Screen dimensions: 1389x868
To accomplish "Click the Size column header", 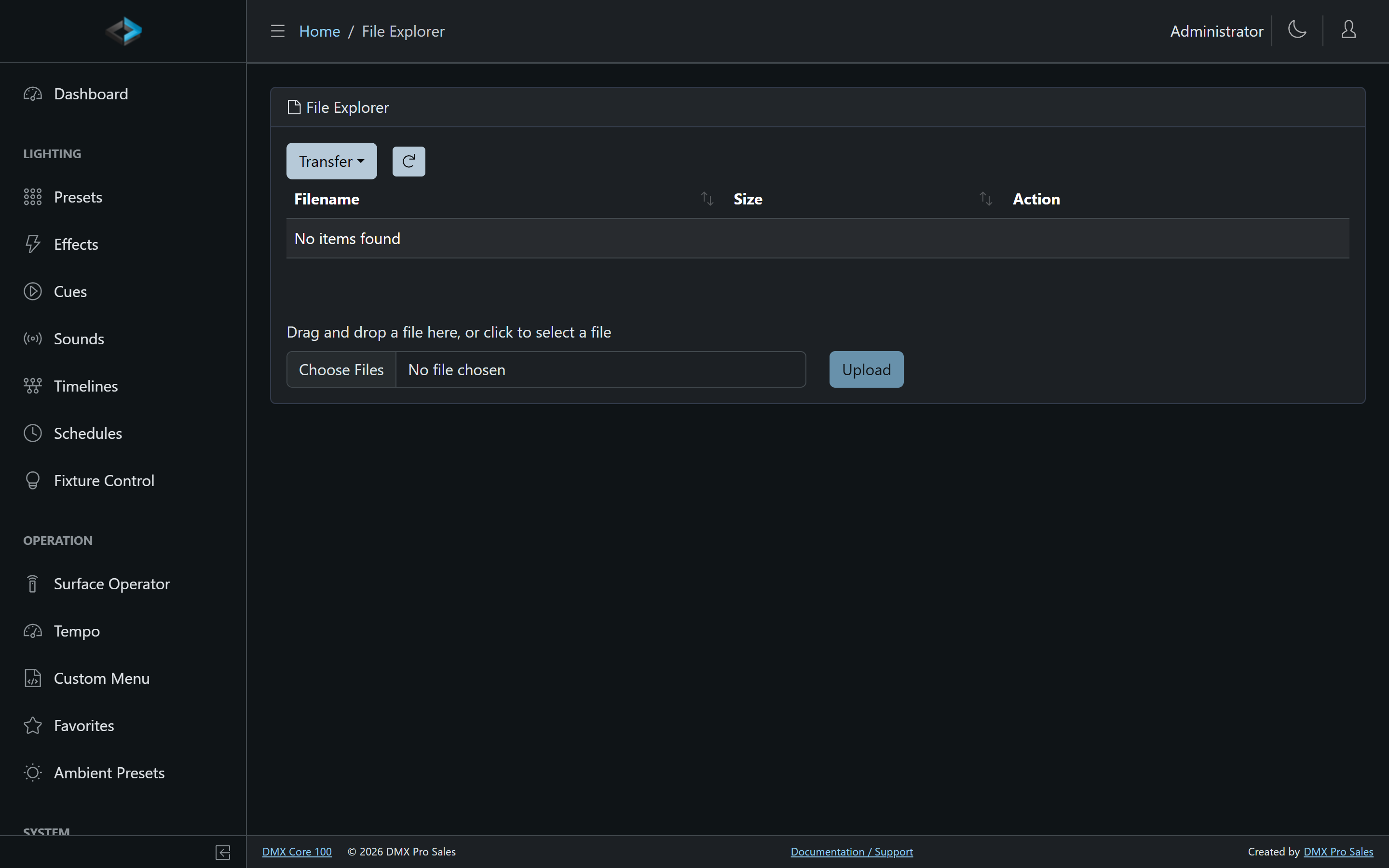I will click(x=748, y=199).
